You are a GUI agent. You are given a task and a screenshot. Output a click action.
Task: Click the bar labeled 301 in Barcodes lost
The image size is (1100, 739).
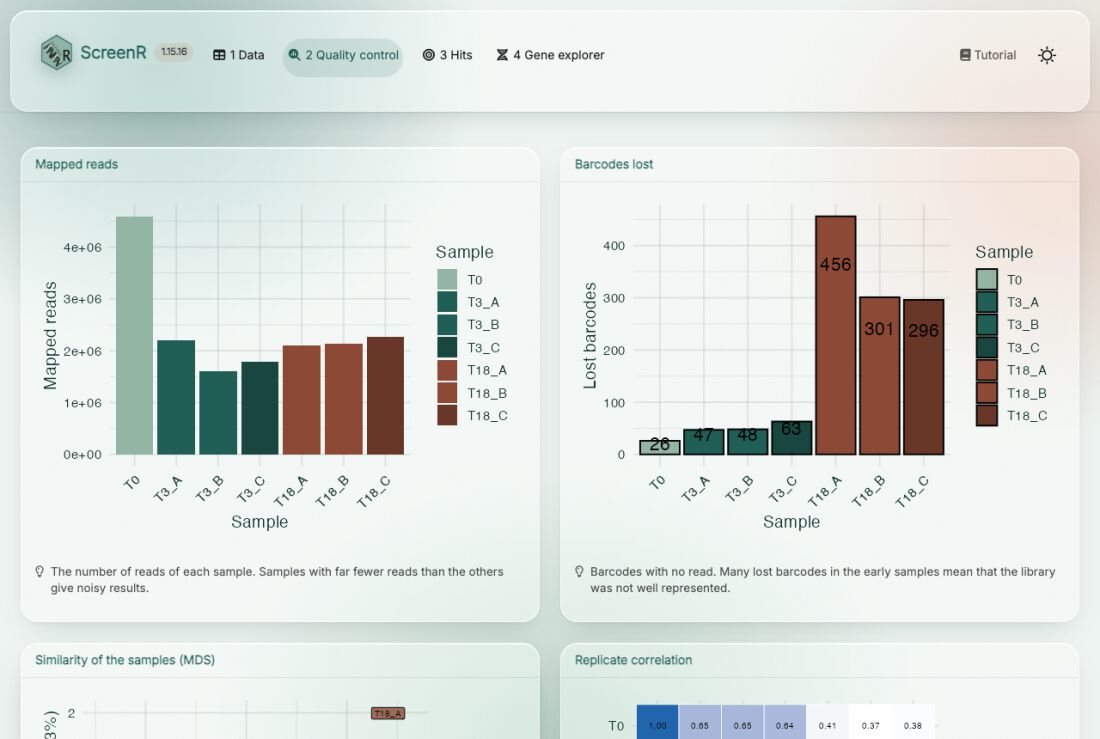click(880, 375)
